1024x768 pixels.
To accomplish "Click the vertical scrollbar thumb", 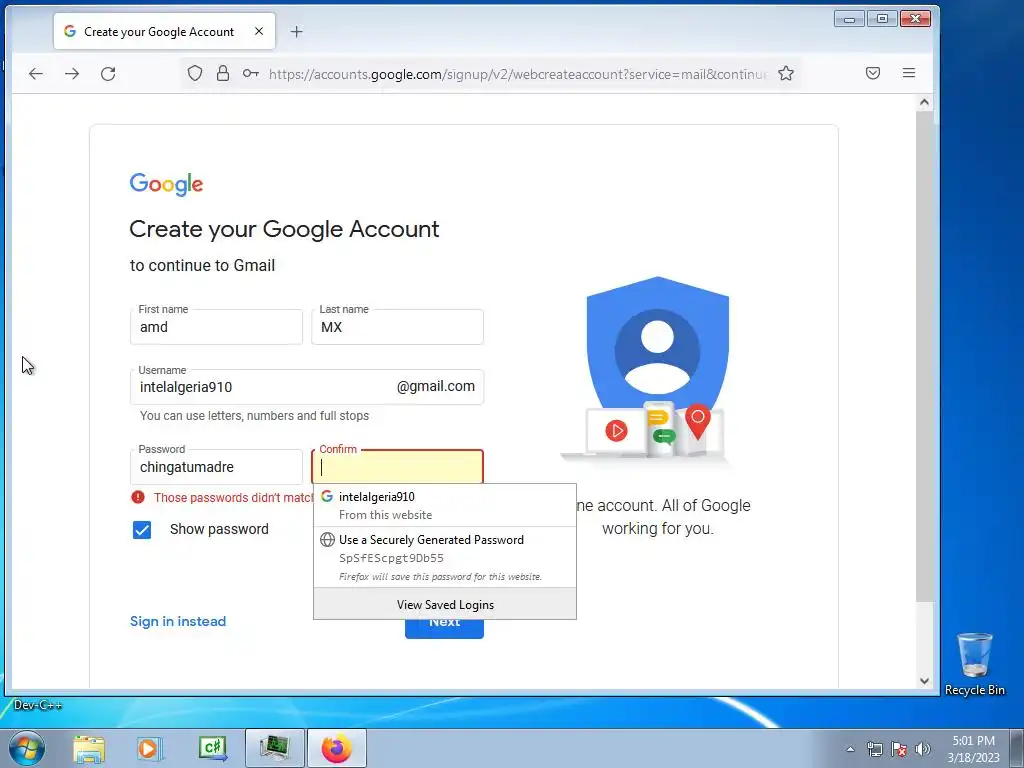I will coord(924,356).
